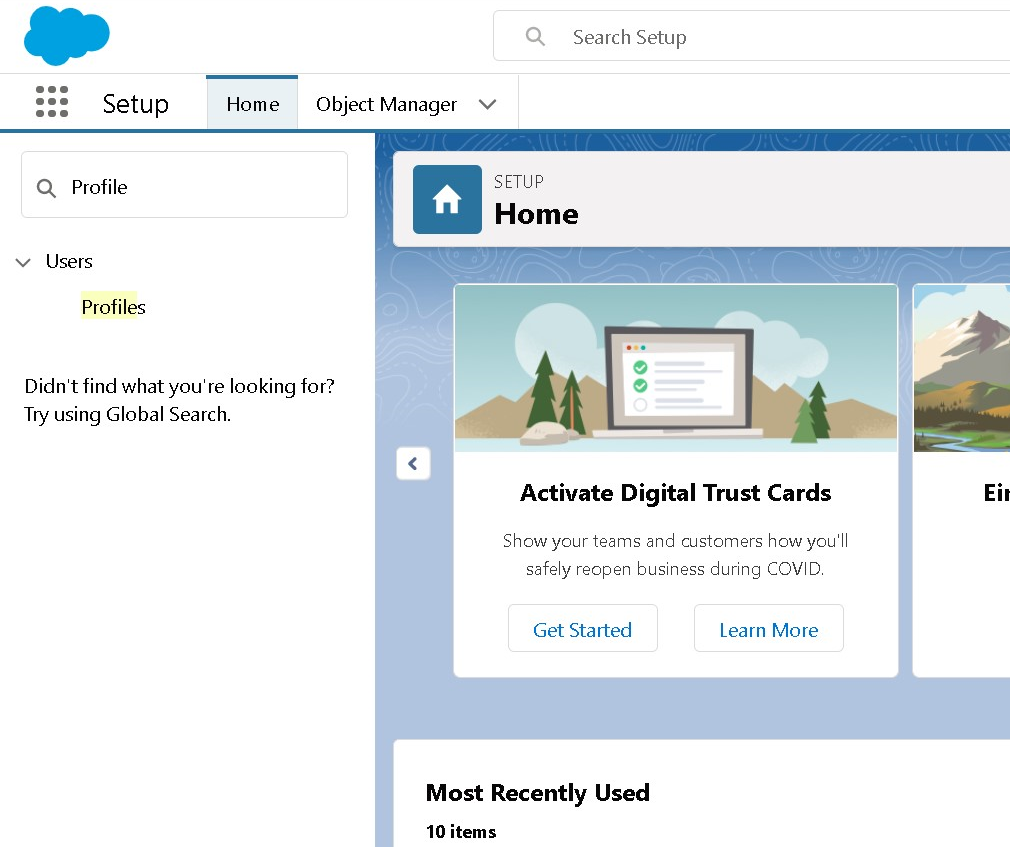Click the carousel previous arrow button
1010x847 pixels.
click(413, 463)
